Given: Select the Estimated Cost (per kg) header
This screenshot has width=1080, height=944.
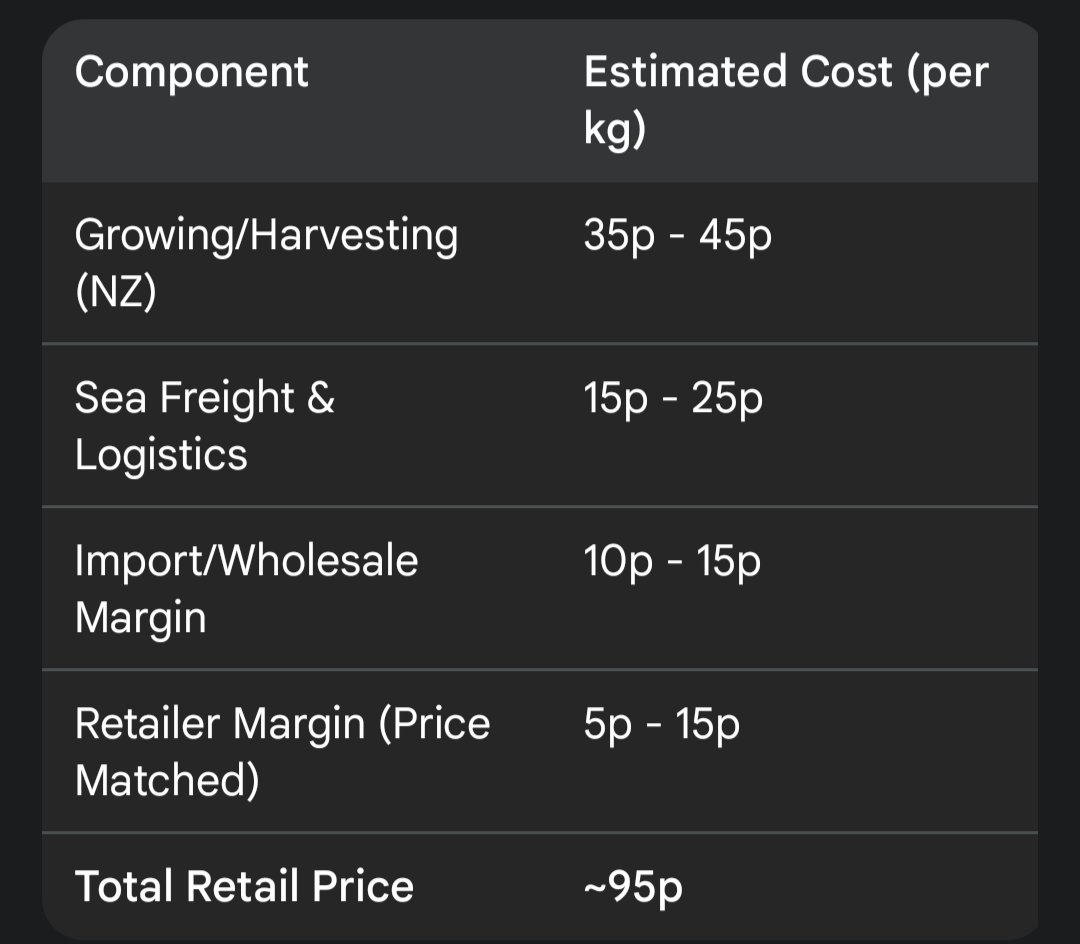Looking at the screenshot, I should click(x=786, y=101).
